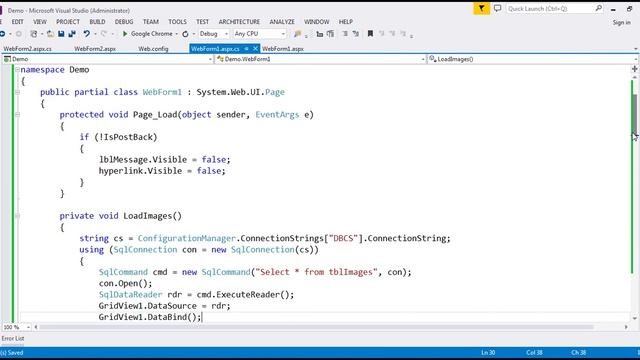Switch to the WebForm2.aspx tab
Screen dimensions: 640x360
pos(95,49)
